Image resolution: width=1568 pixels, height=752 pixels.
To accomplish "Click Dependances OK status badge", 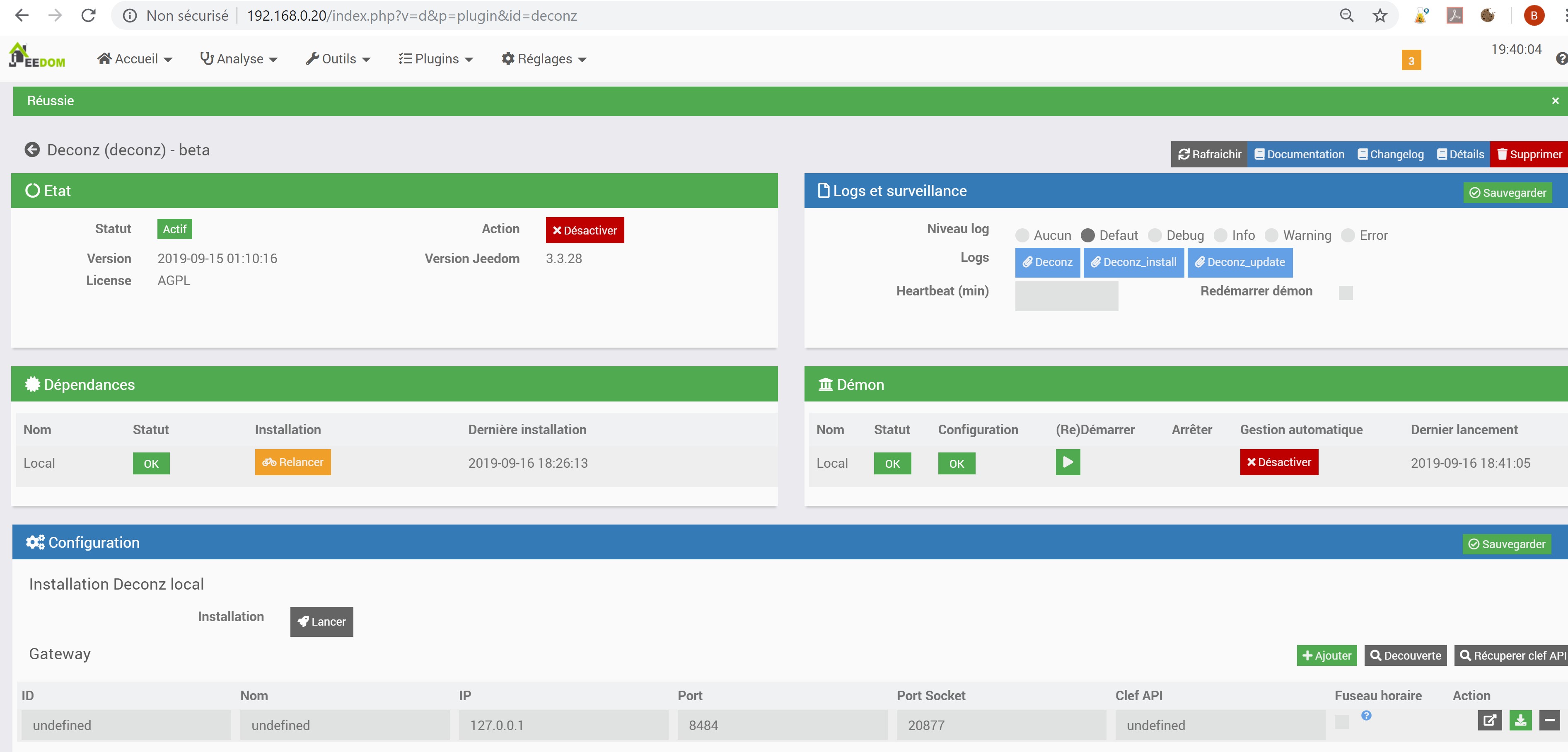I will point(151,463).
